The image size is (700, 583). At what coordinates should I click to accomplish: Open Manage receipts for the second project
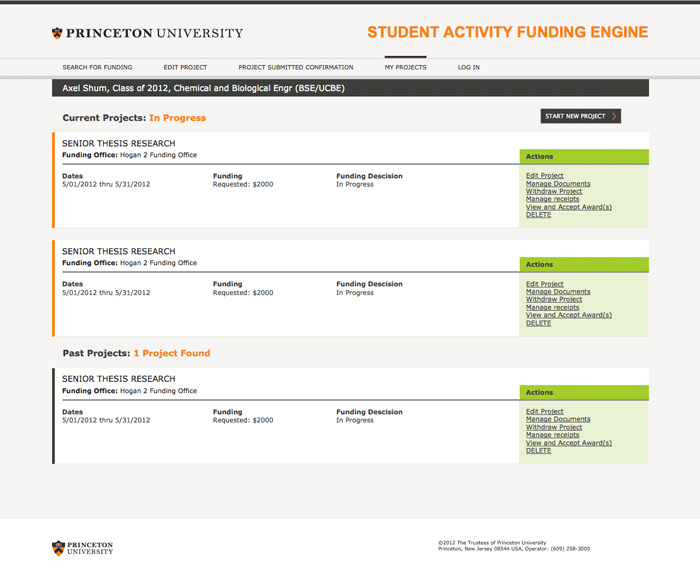pyautogui.click(x=552, y=307)
